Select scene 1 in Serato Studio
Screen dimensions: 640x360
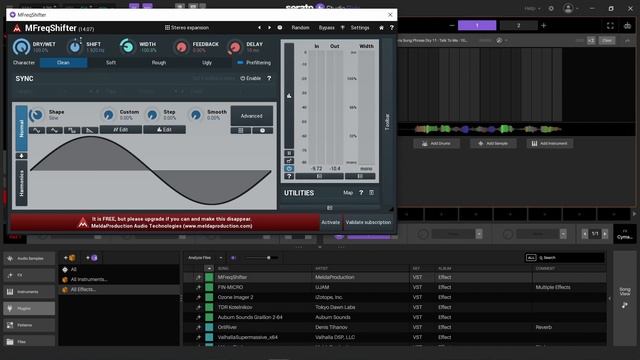click(477, 25)
